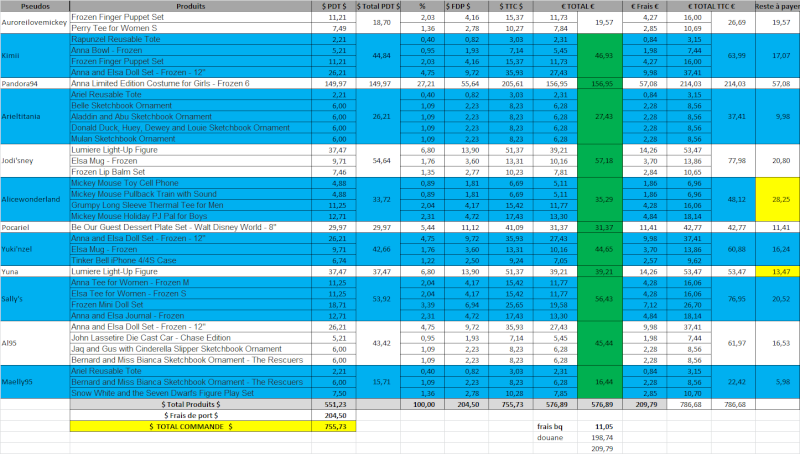800x454 pixels.
Task: Click the yellow 755,73 order total
Action: tap(334, 426)
